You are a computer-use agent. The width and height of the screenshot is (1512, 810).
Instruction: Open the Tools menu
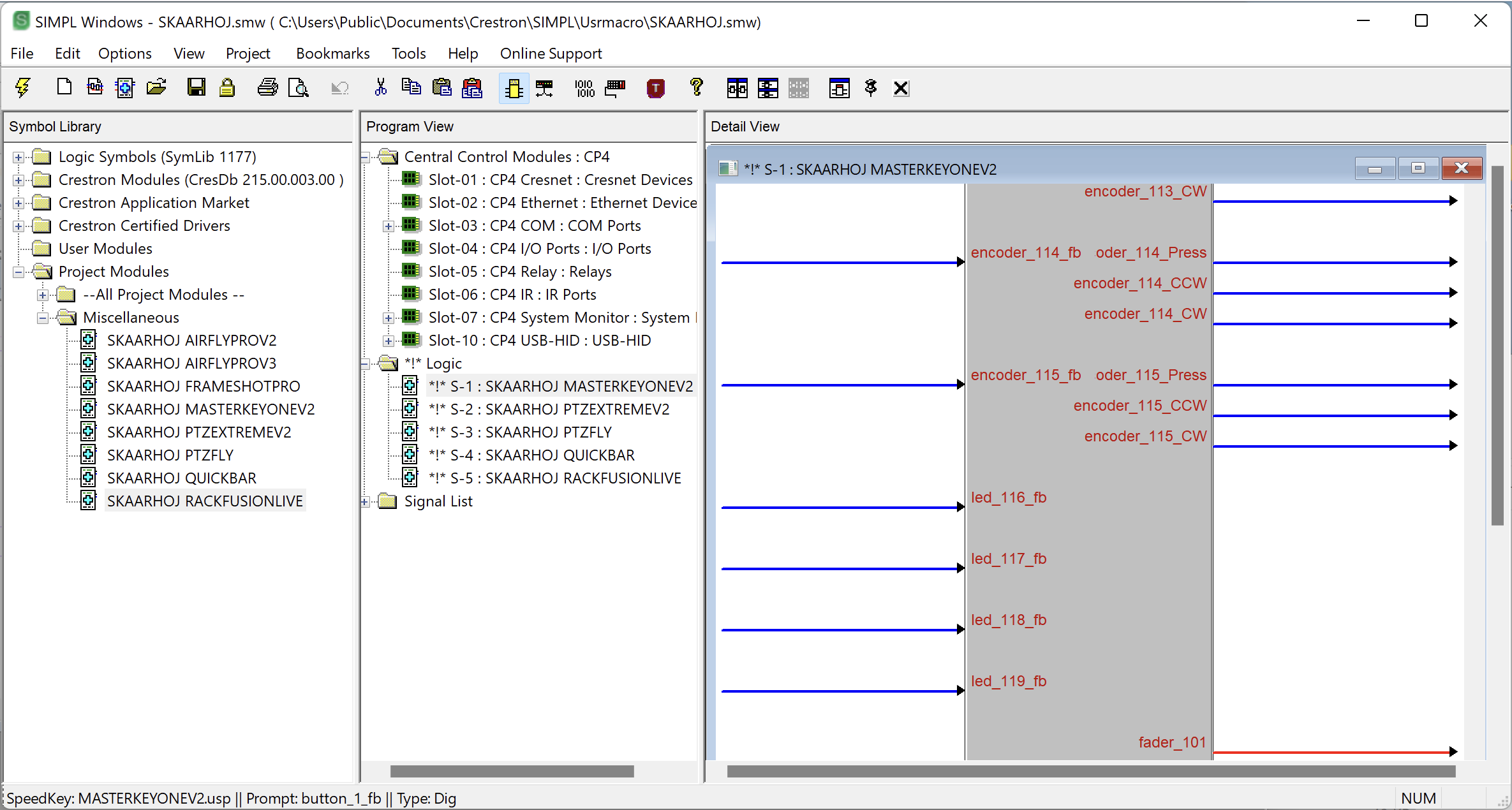tap(409, 54)
